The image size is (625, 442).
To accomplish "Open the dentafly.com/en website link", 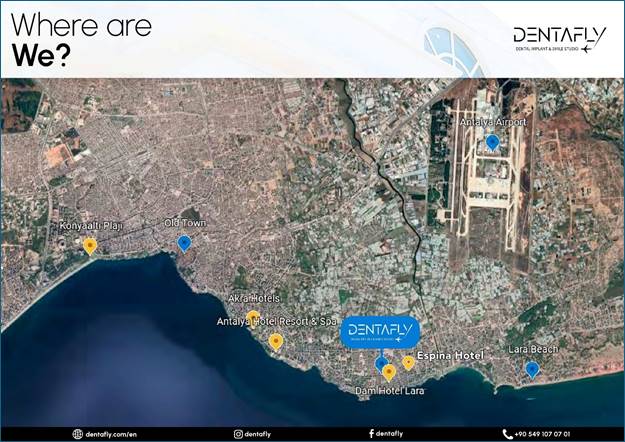I will [x=110, y=434].
